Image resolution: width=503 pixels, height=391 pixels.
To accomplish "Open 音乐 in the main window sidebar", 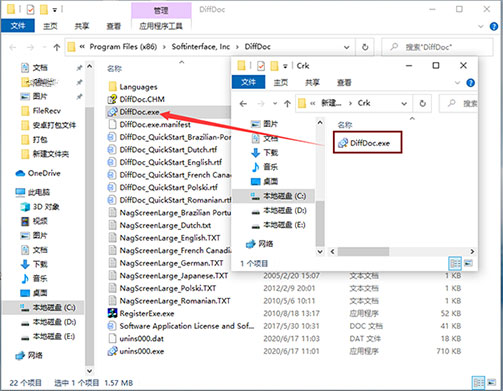I will (x=34, y=278).
